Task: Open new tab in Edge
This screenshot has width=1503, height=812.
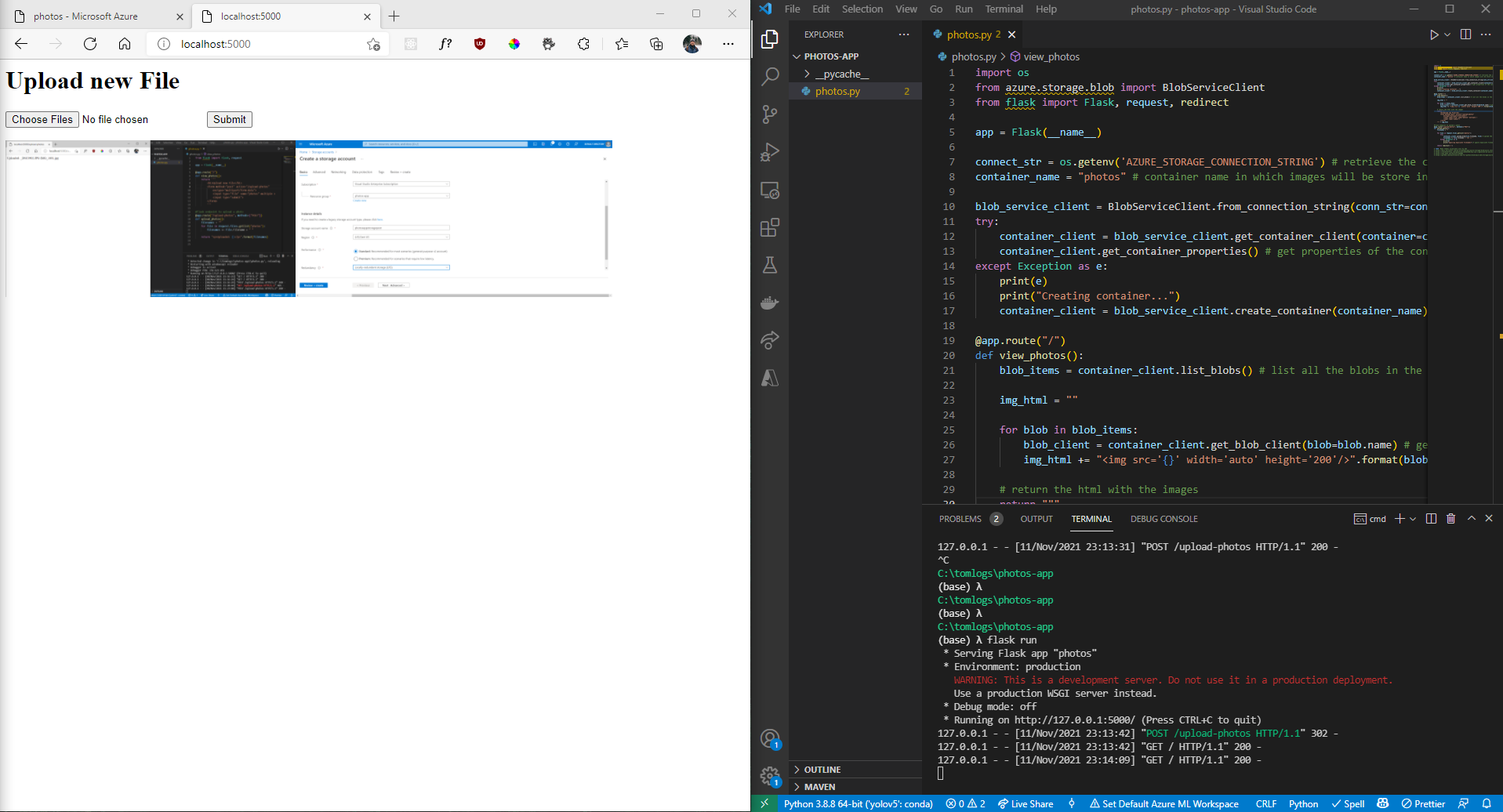Action: coord(394,16)
